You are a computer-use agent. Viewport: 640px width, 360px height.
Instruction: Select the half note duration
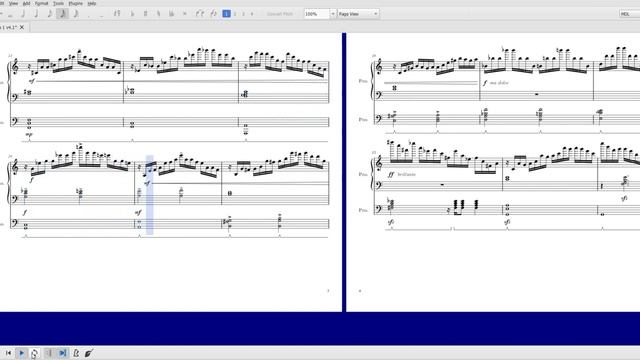[x=23, y=14]
